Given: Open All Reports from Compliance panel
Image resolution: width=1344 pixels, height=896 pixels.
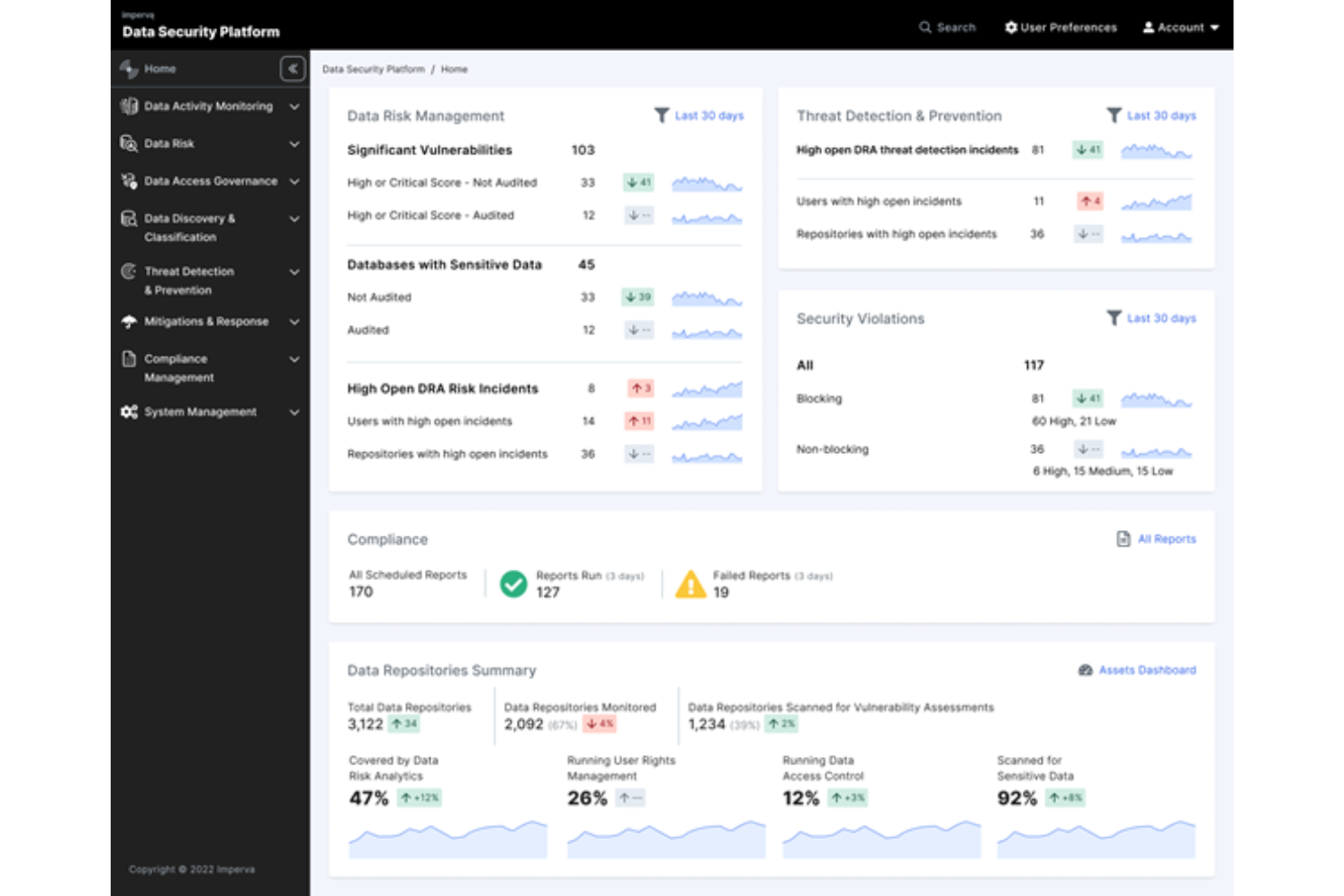Looking at the screenshot, I should [x=1166, y=538].
